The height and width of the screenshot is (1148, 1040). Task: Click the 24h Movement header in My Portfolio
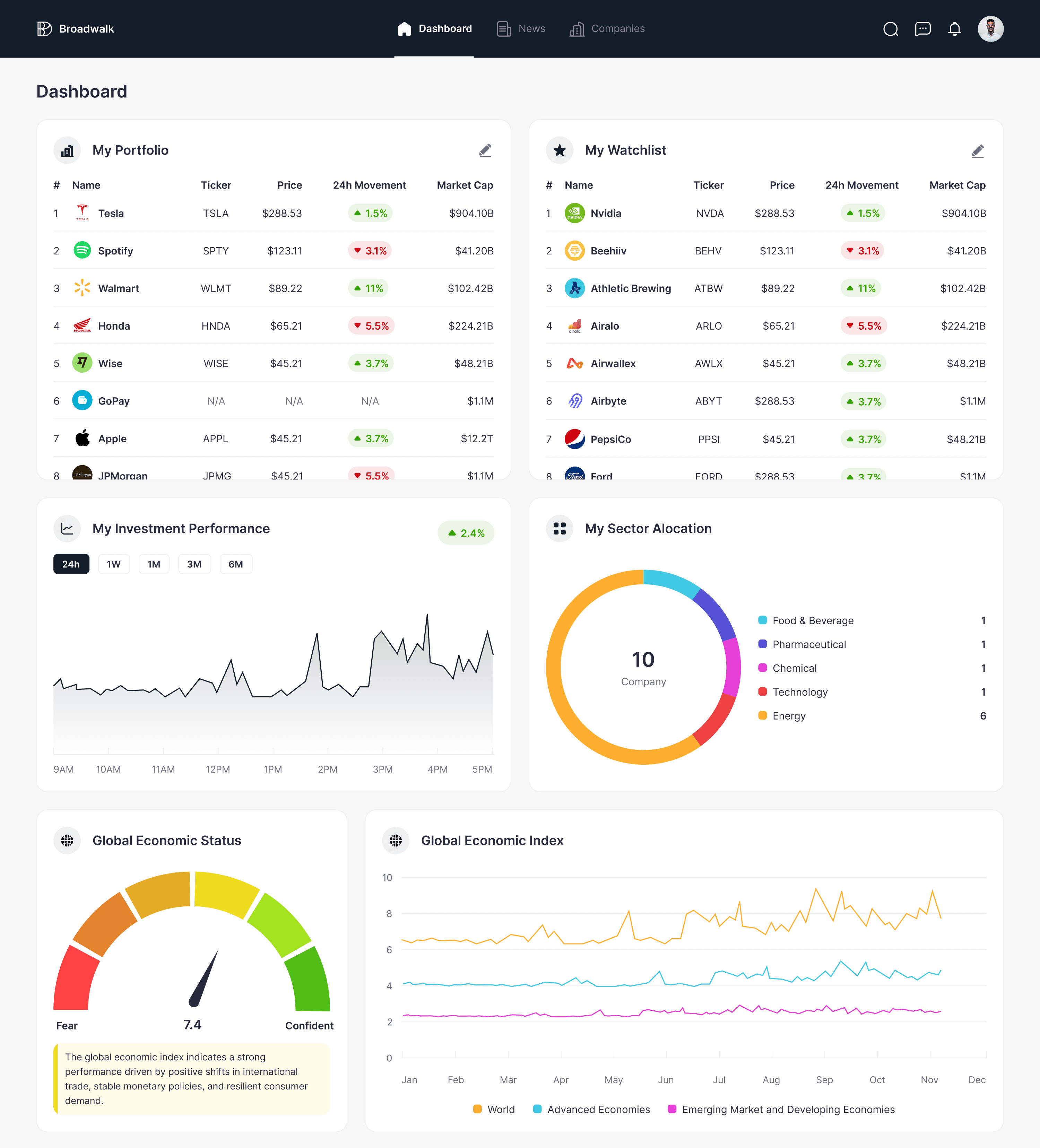(369, 185)
